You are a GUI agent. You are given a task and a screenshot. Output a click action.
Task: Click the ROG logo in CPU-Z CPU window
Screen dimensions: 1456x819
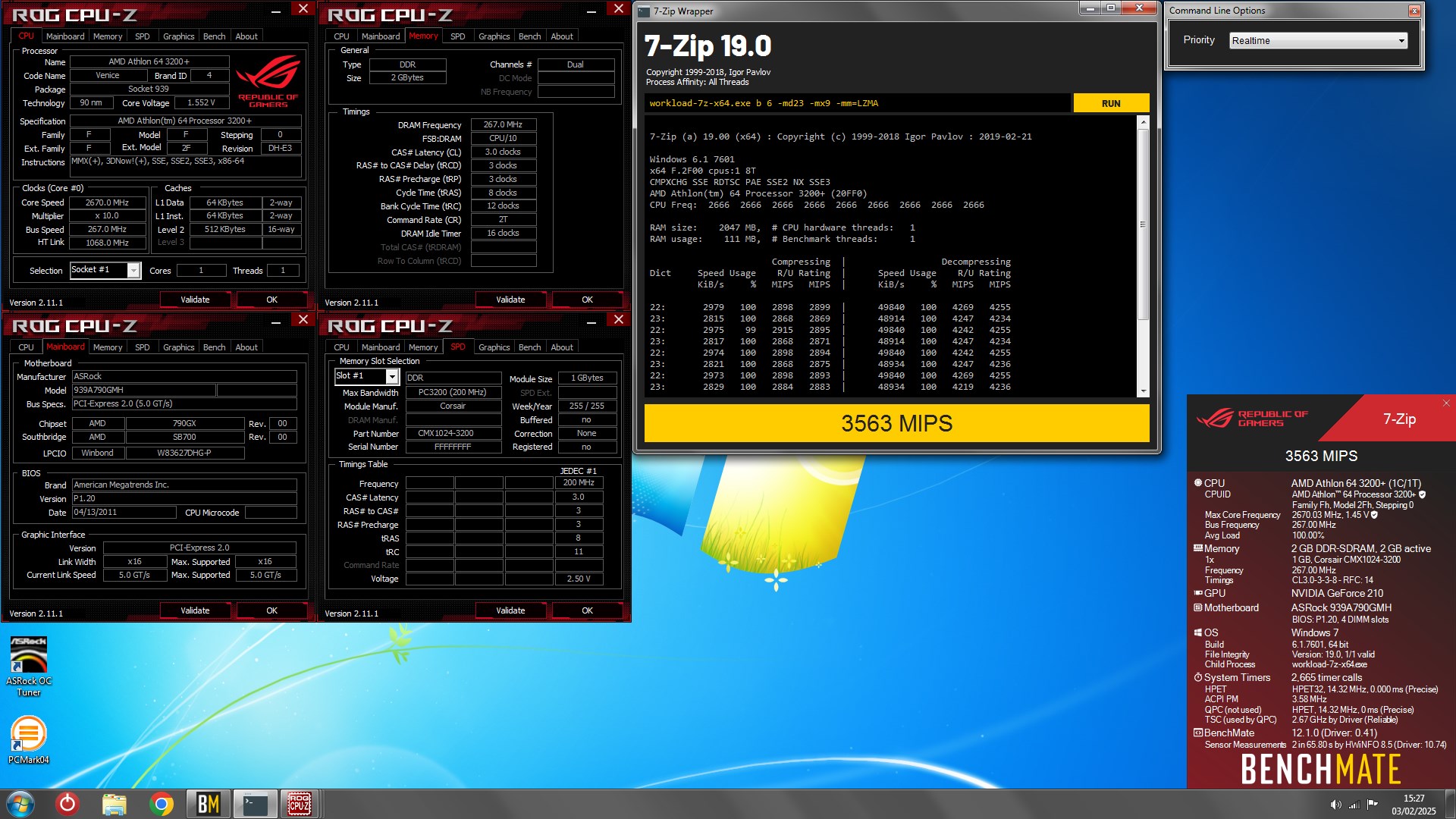point(268,81)
